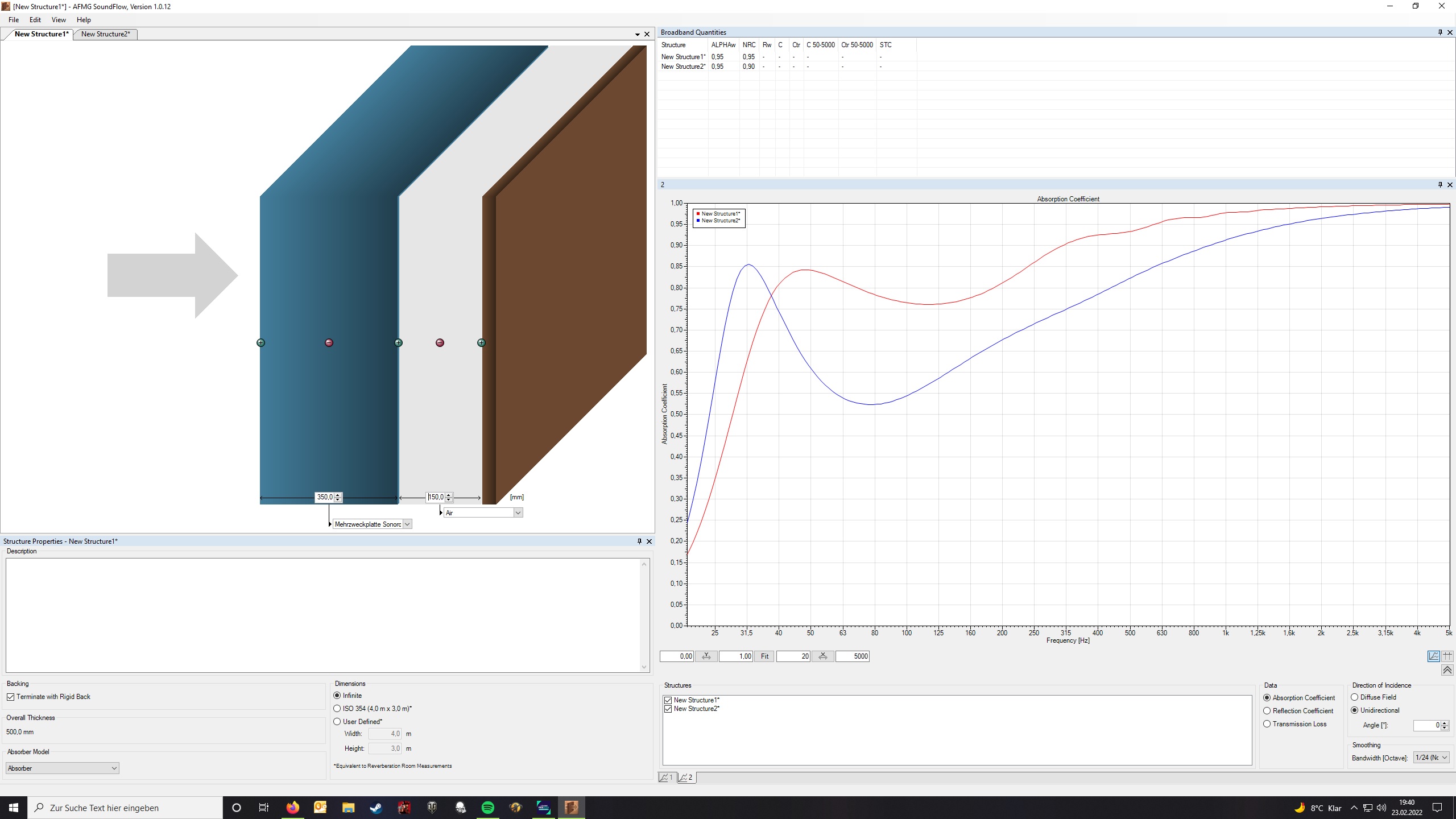Open the Air material dropdown
Image resolution: width=1456 pixels, height=819 pixels.
click(x=518, y=513)
